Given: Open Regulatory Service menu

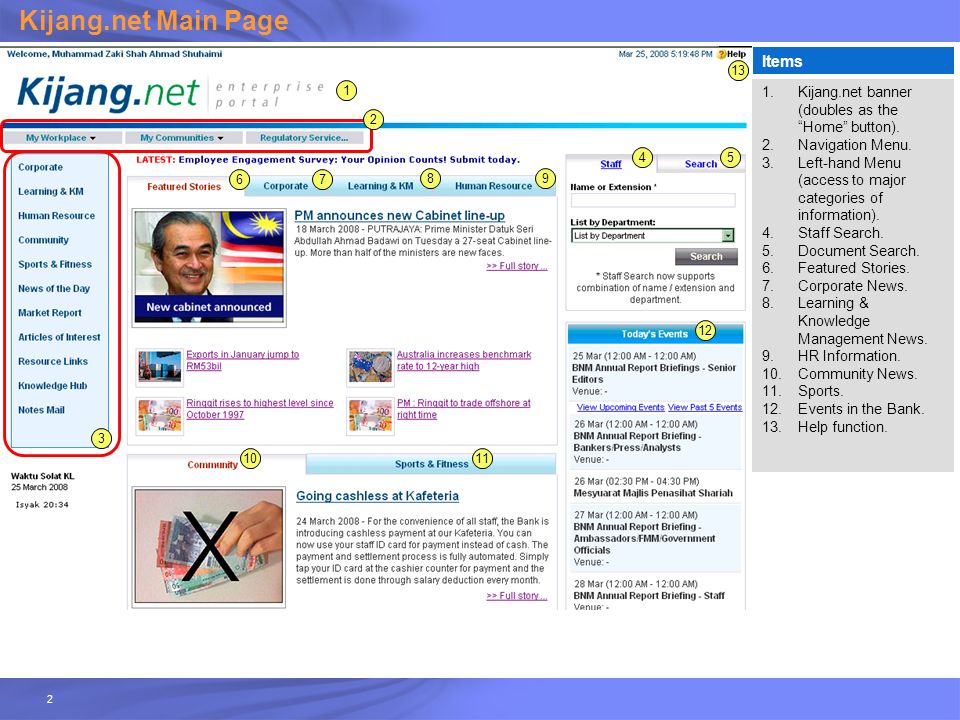Looking at the screenshot, I should pyautogui.click(x=304, y=138).
